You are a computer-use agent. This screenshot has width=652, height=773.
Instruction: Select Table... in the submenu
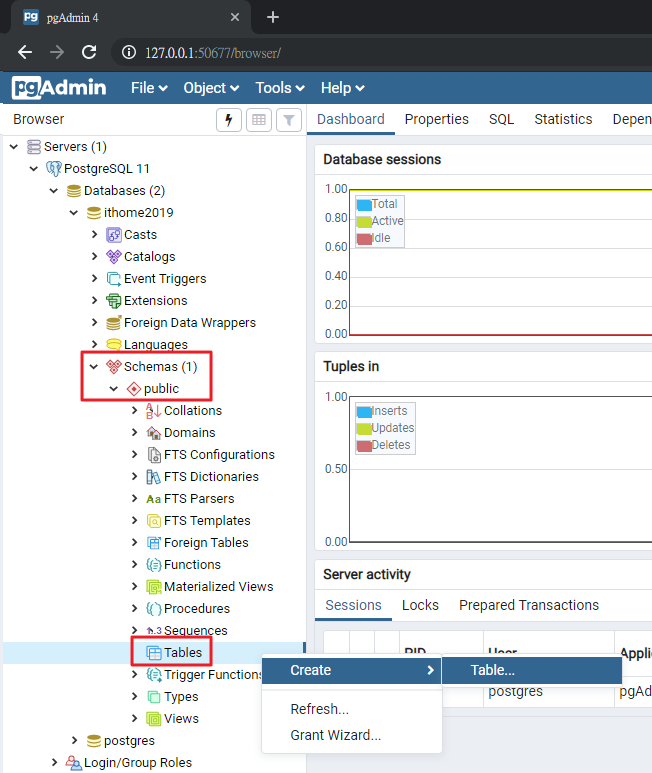pyautogui.click(x=532, y=670)
